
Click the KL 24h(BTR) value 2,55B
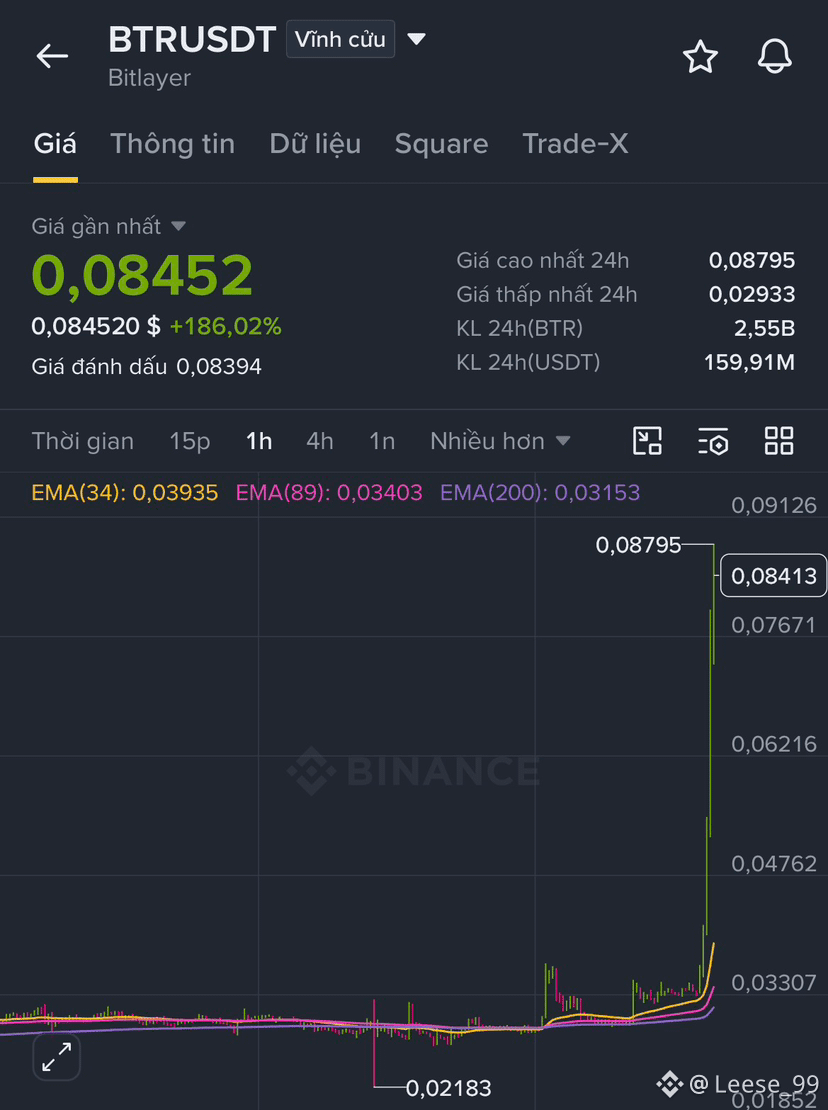[x=764, y=328]
